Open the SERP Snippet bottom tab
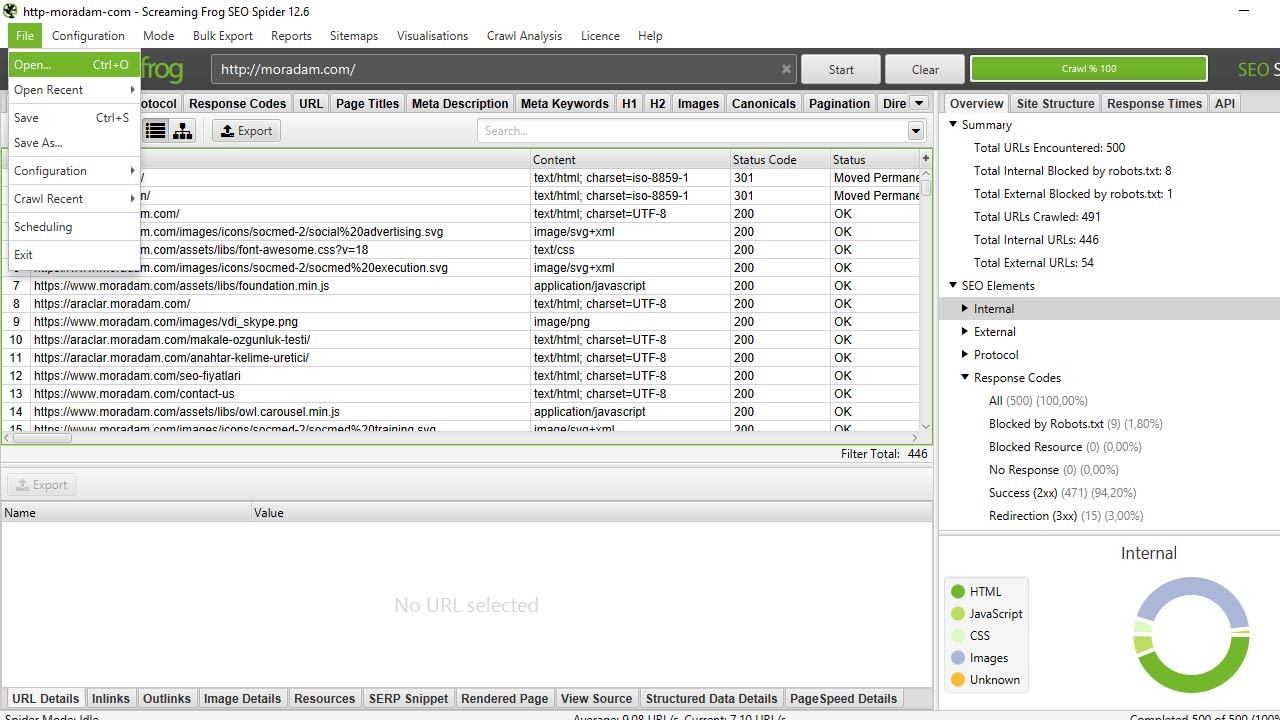Viewport: 1280px width, 720px height. (408, 699)
